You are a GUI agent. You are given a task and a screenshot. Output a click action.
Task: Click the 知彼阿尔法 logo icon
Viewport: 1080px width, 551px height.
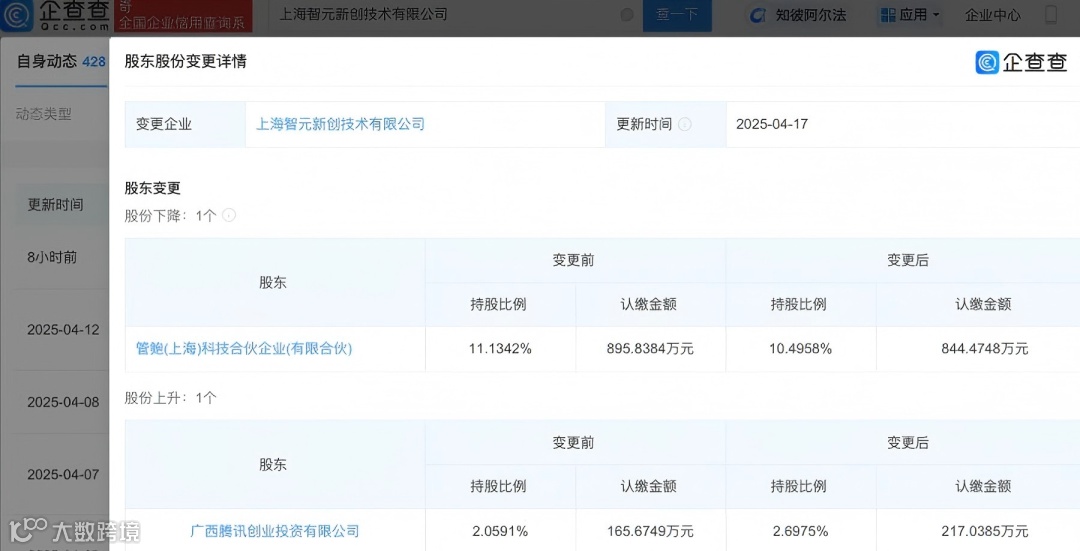tap(758, 15)
